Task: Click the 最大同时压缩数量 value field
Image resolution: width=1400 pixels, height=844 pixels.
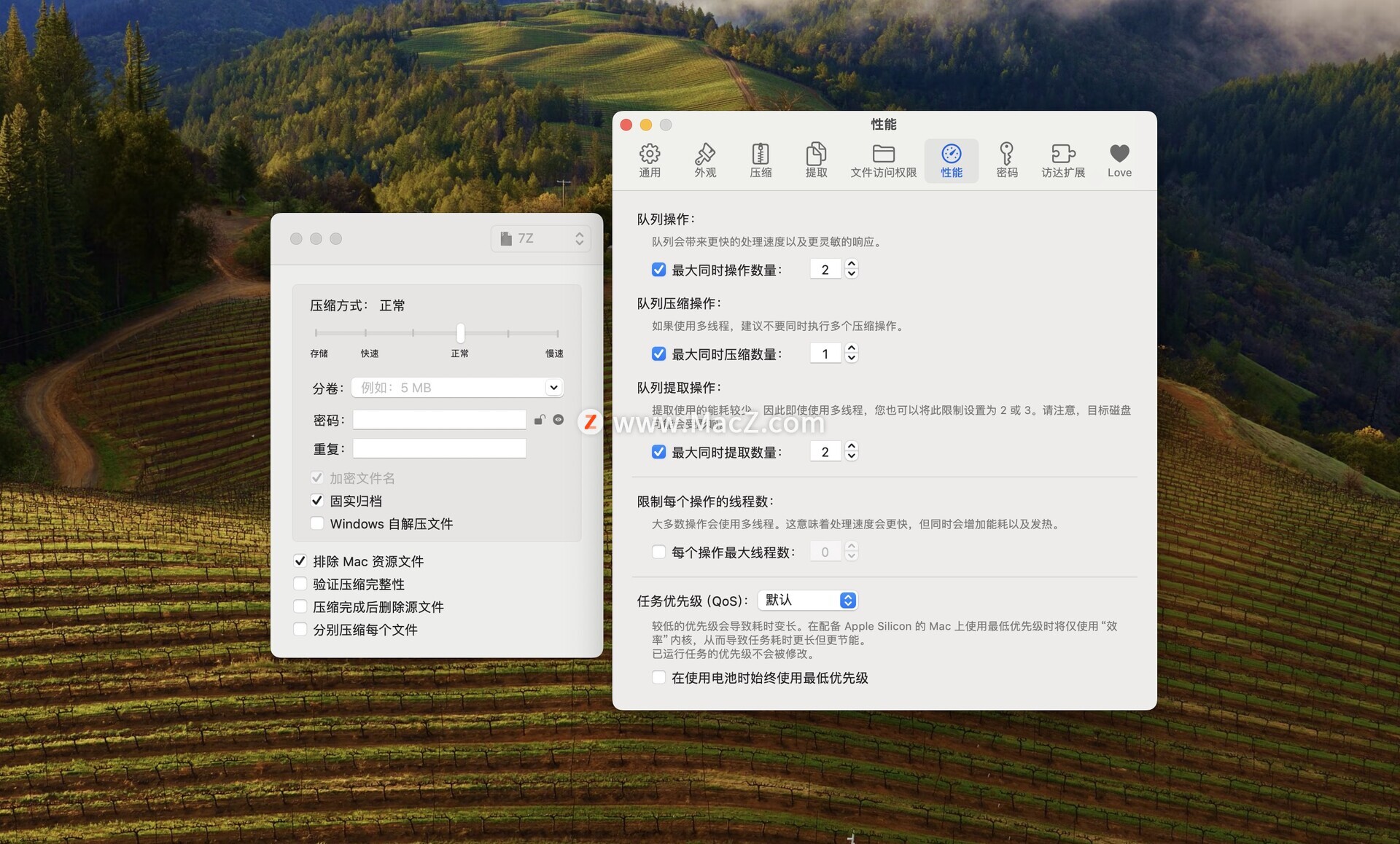Action: pos(825,354)
